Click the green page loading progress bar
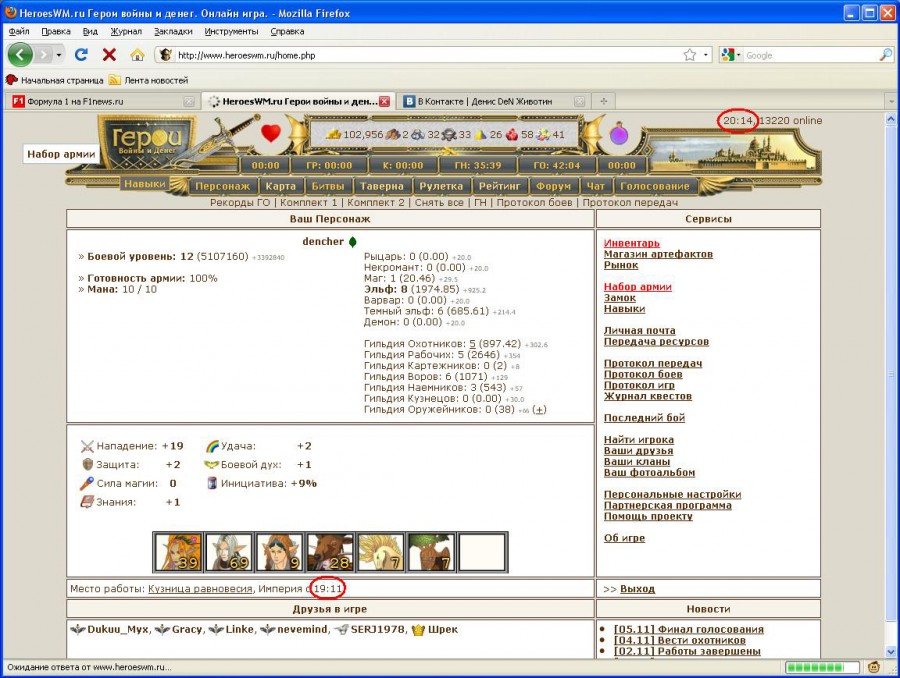 pos(822,667)
